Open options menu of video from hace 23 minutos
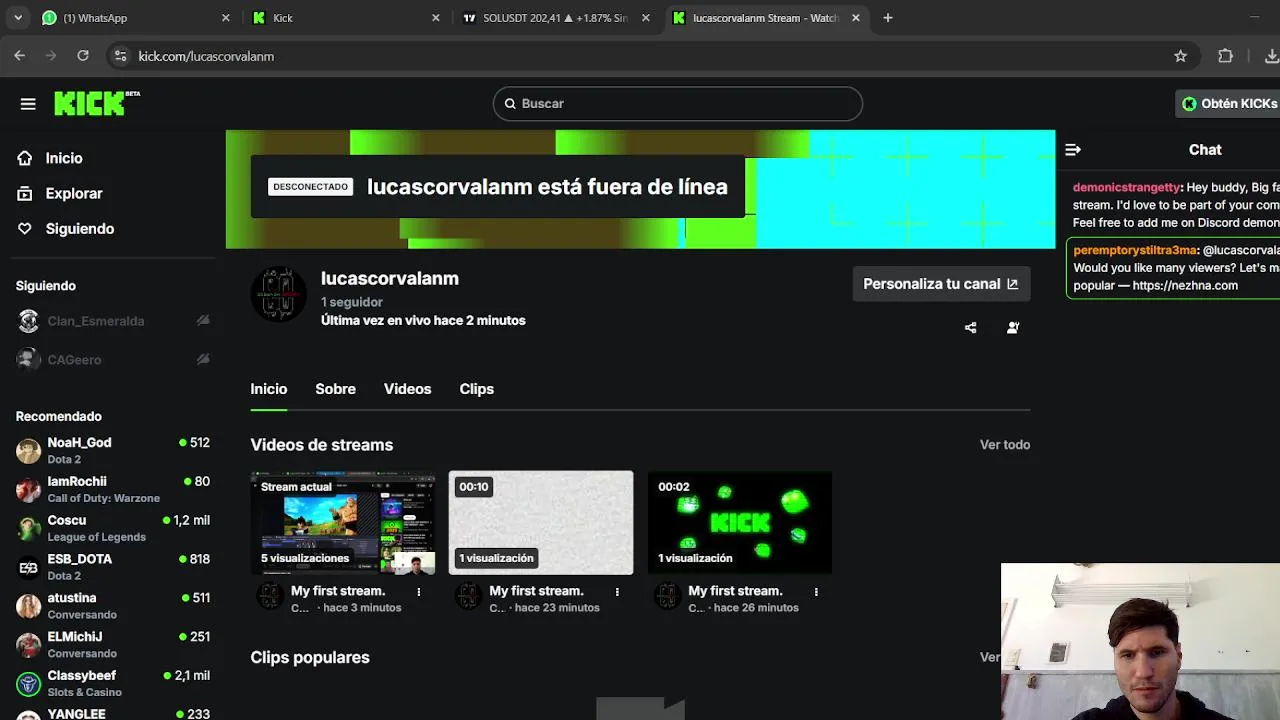 [617, 592]
